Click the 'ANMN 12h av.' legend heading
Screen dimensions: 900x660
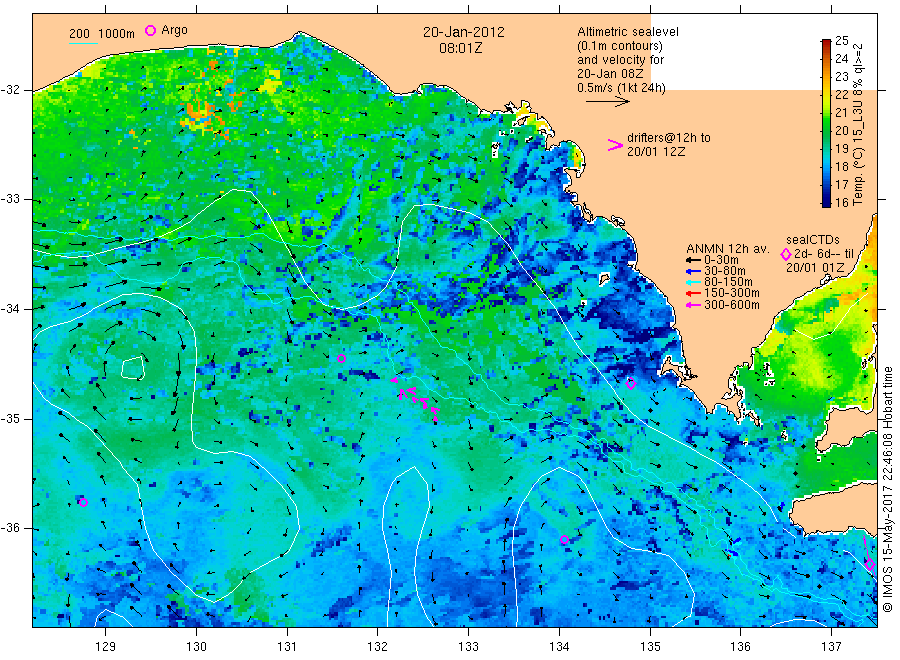(x=727, y=249)
